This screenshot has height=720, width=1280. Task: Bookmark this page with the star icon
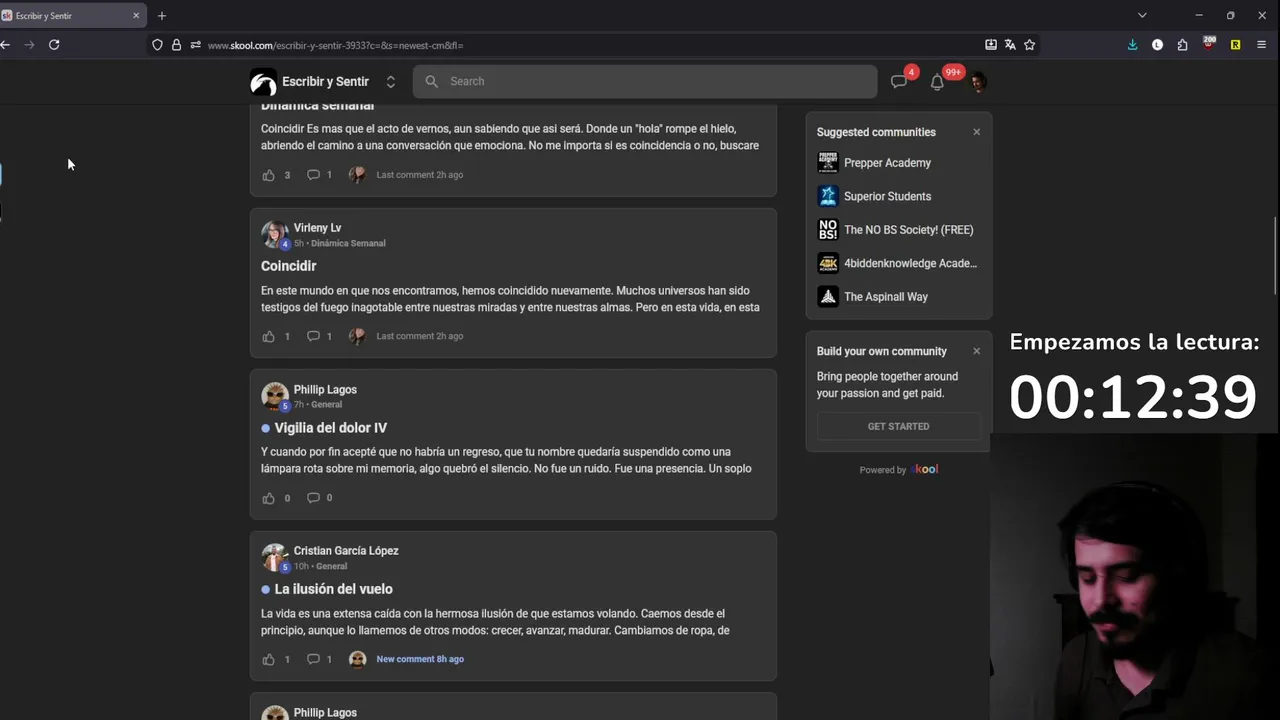pyautogui.click(x=1029, y=45)
